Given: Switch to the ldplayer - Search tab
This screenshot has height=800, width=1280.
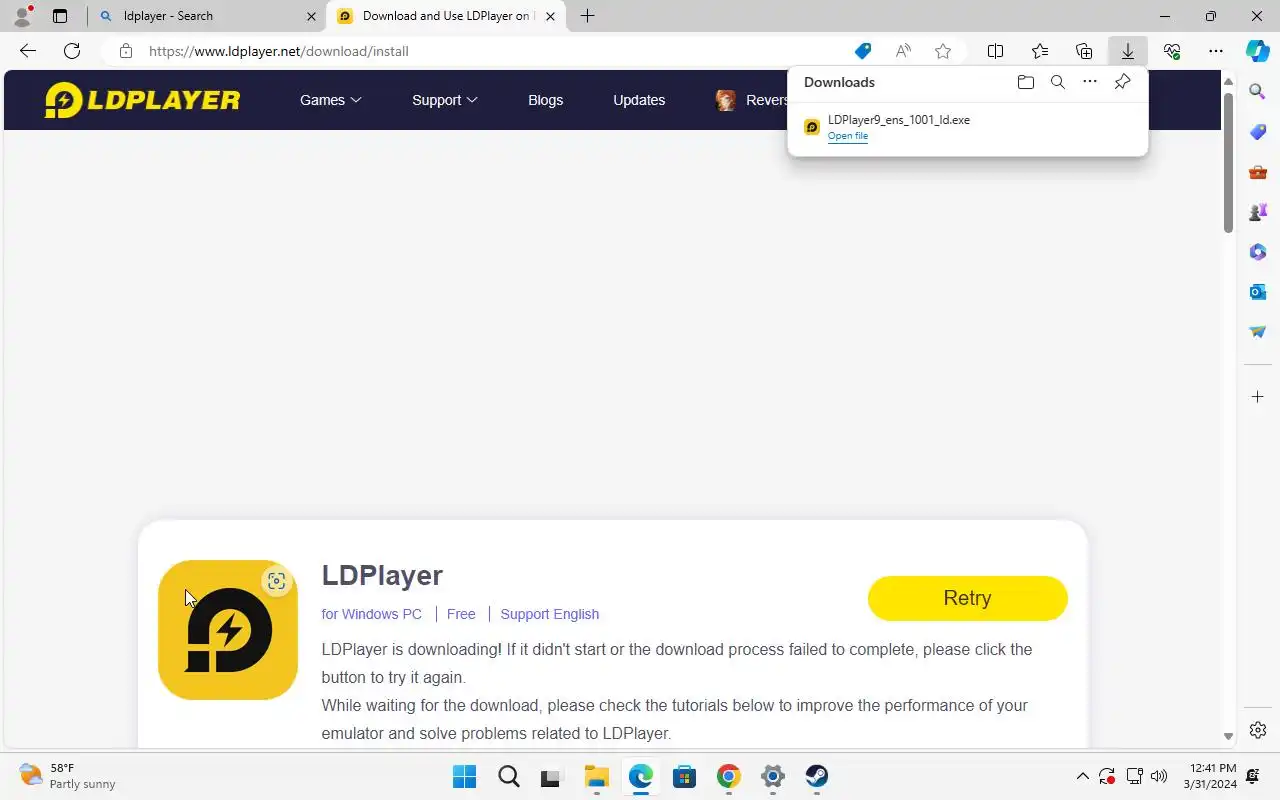Looking at the screenshot, I should [x=206, y=16].
